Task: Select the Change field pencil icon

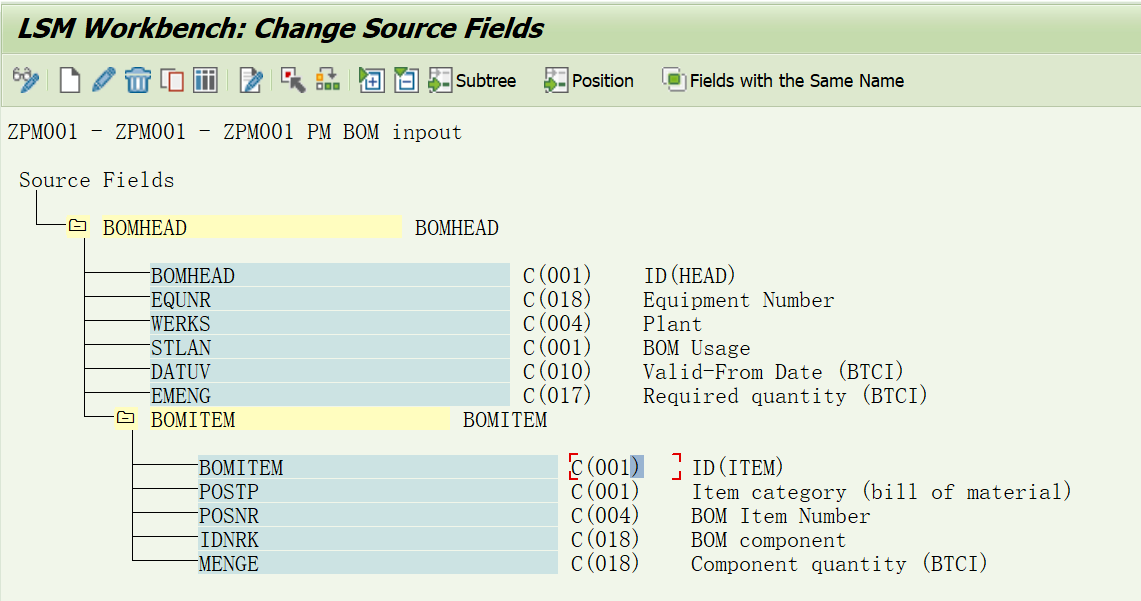Action: click(103, 80)
